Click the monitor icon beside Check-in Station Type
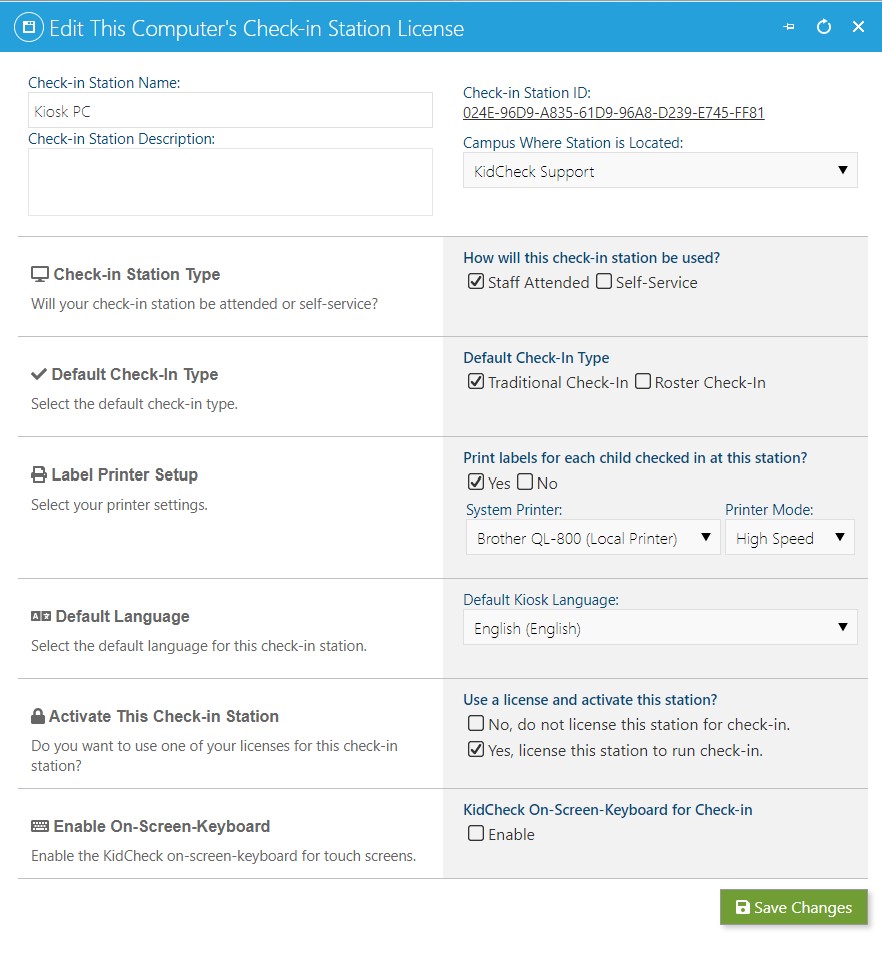 (x=40, y=274)
